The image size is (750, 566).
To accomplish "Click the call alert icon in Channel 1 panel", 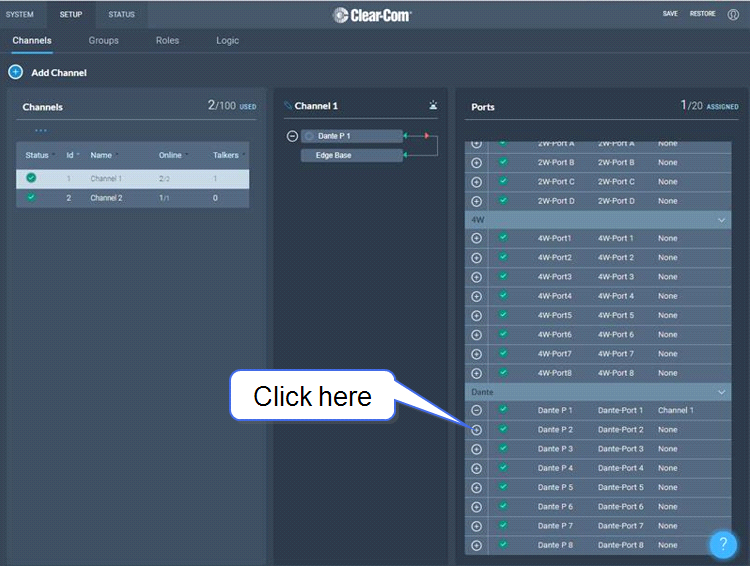I will [x=433, y=105].
